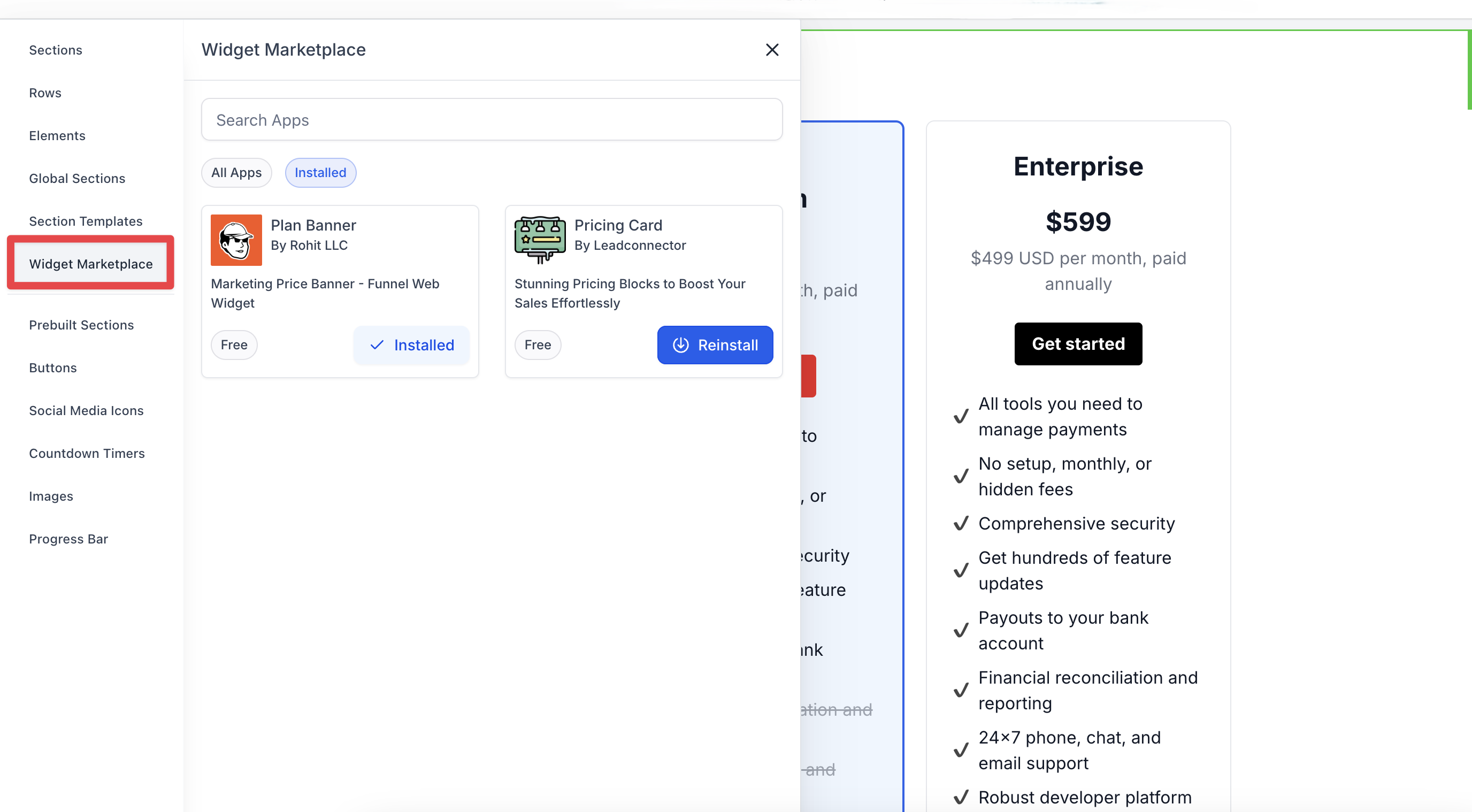Click 'All tools you need to manage payments'
The height and width of the screenshot is (812, 1472).
1060,417
